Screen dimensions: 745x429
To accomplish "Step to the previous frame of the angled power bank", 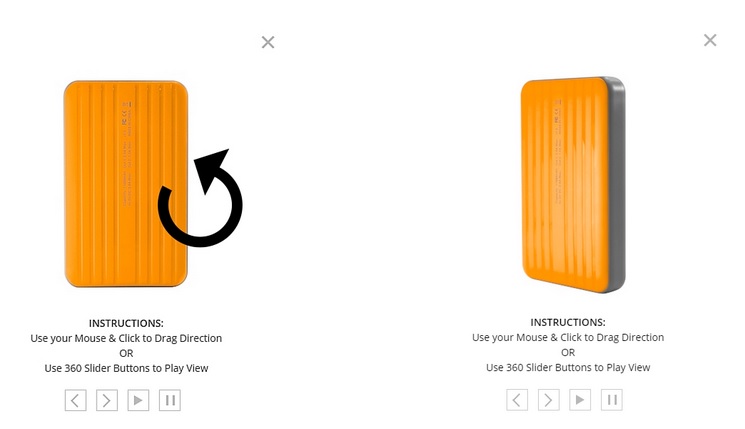I will [517, 400].
